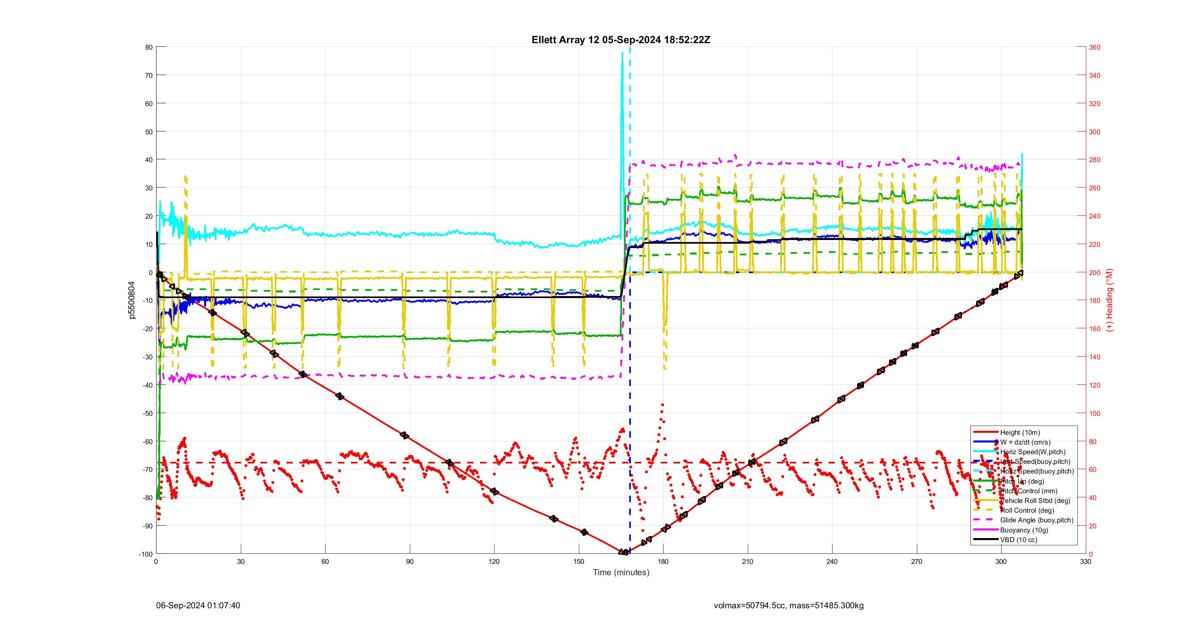Select 'VBD (10 cc)' legend entry

point(1019,540)
